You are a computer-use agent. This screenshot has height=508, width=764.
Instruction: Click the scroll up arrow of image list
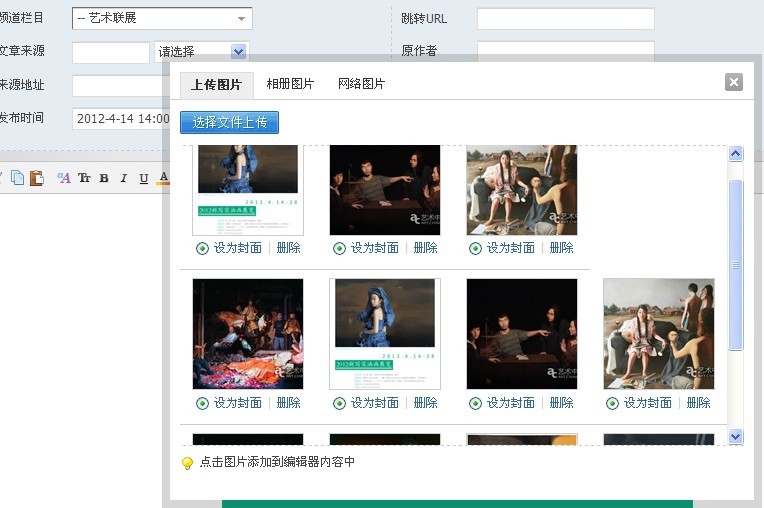point(736,154)
